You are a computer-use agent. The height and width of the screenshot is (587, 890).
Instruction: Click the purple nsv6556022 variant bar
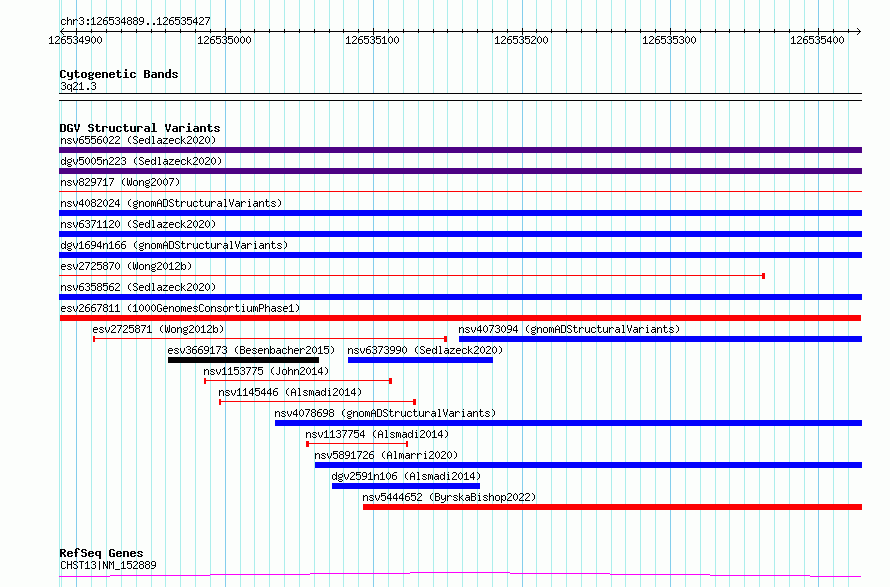tap(460, 150)
